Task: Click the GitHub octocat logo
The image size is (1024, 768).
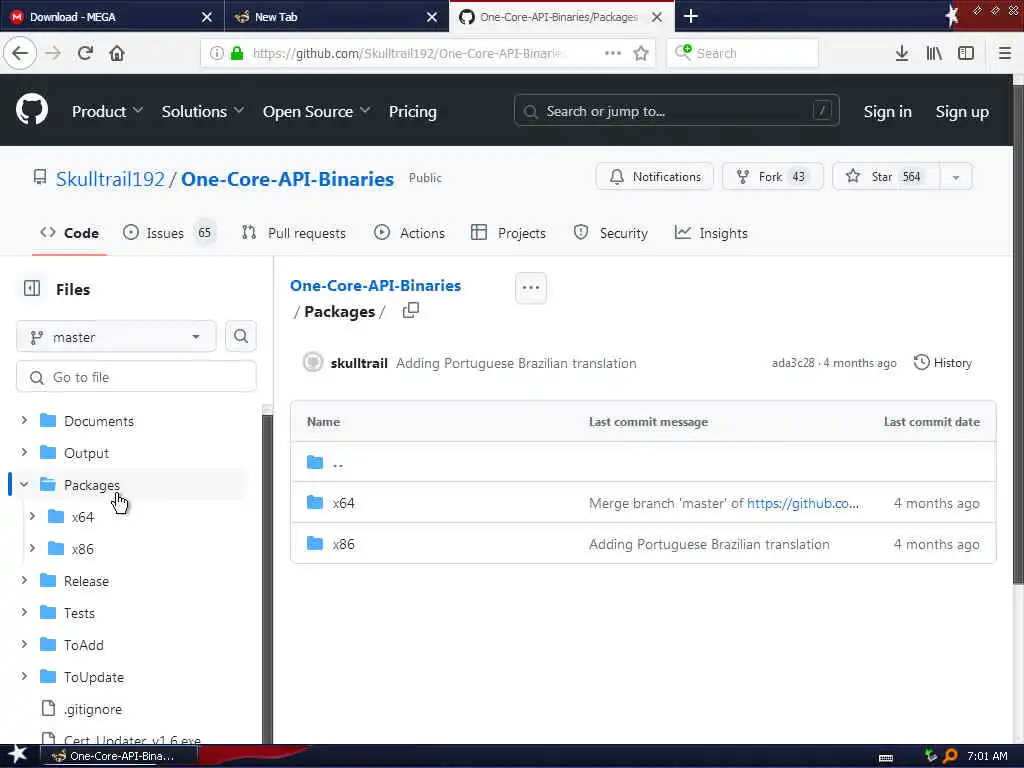Action: pos(32,110)
